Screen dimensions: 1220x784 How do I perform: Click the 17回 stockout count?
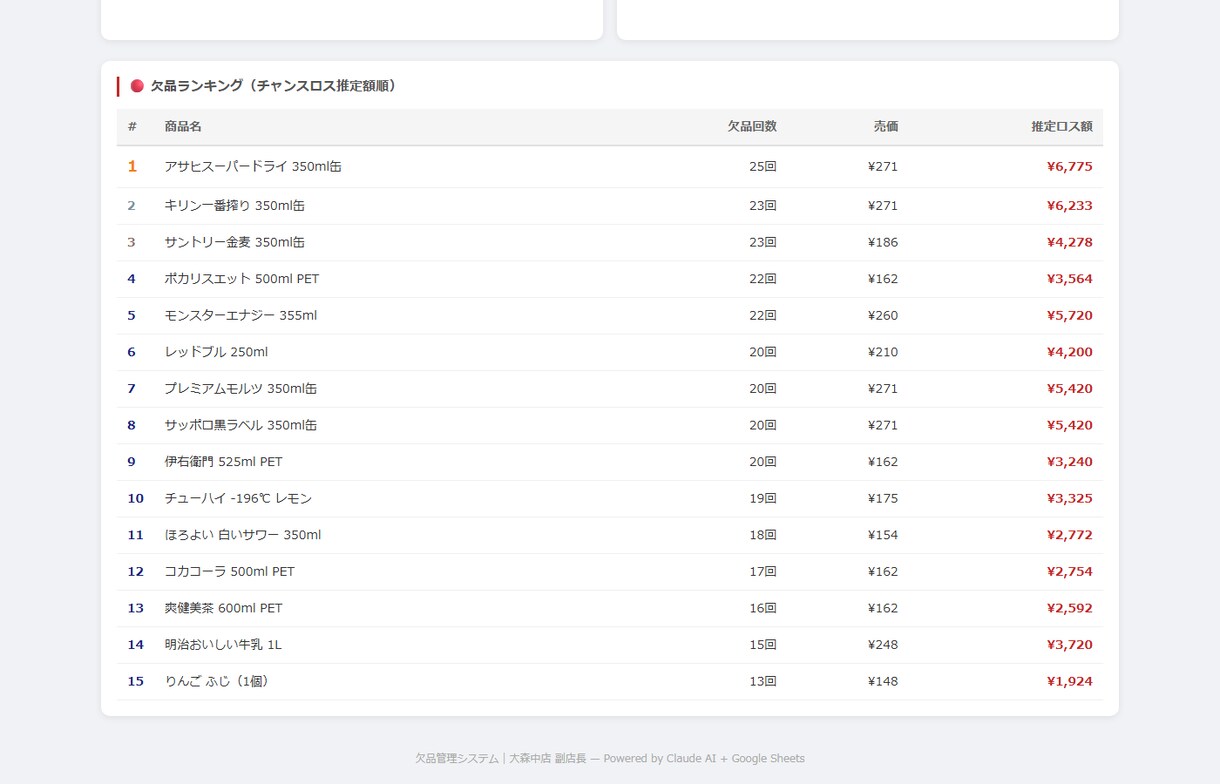pos(763,572)
